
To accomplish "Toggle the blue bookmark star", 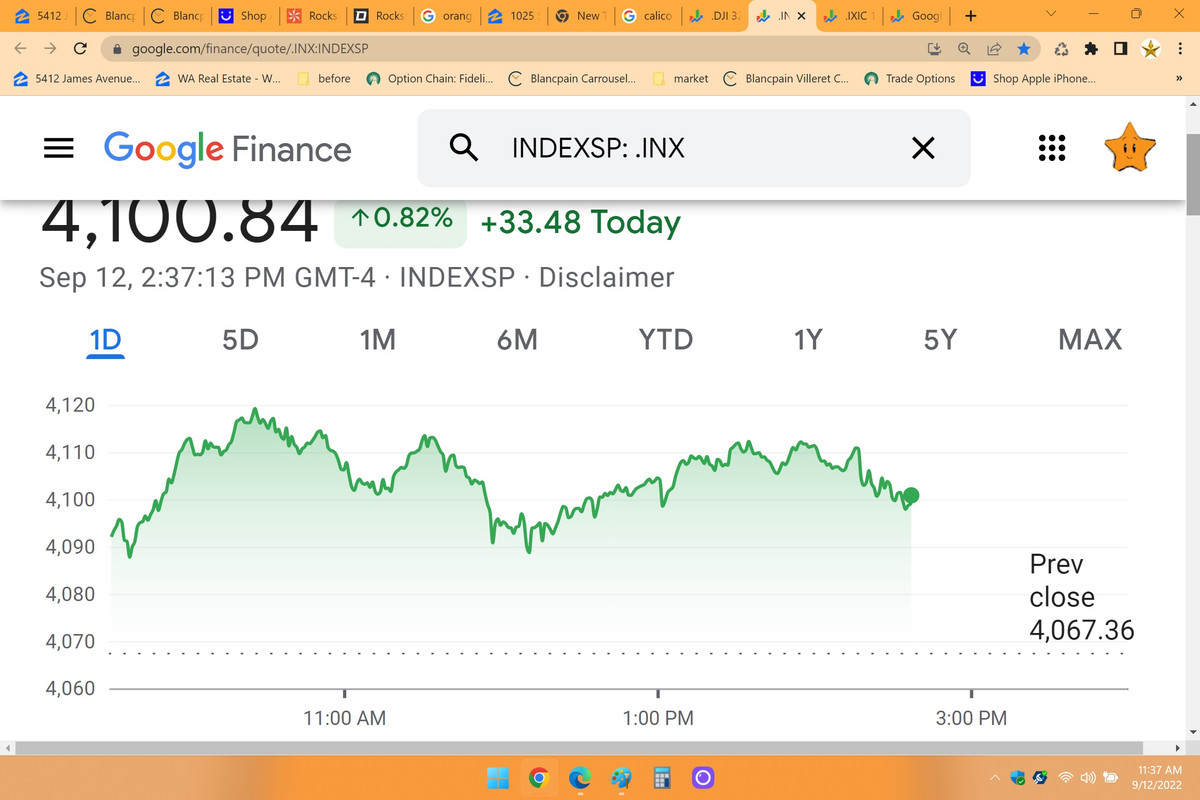I will [1023, 47].
